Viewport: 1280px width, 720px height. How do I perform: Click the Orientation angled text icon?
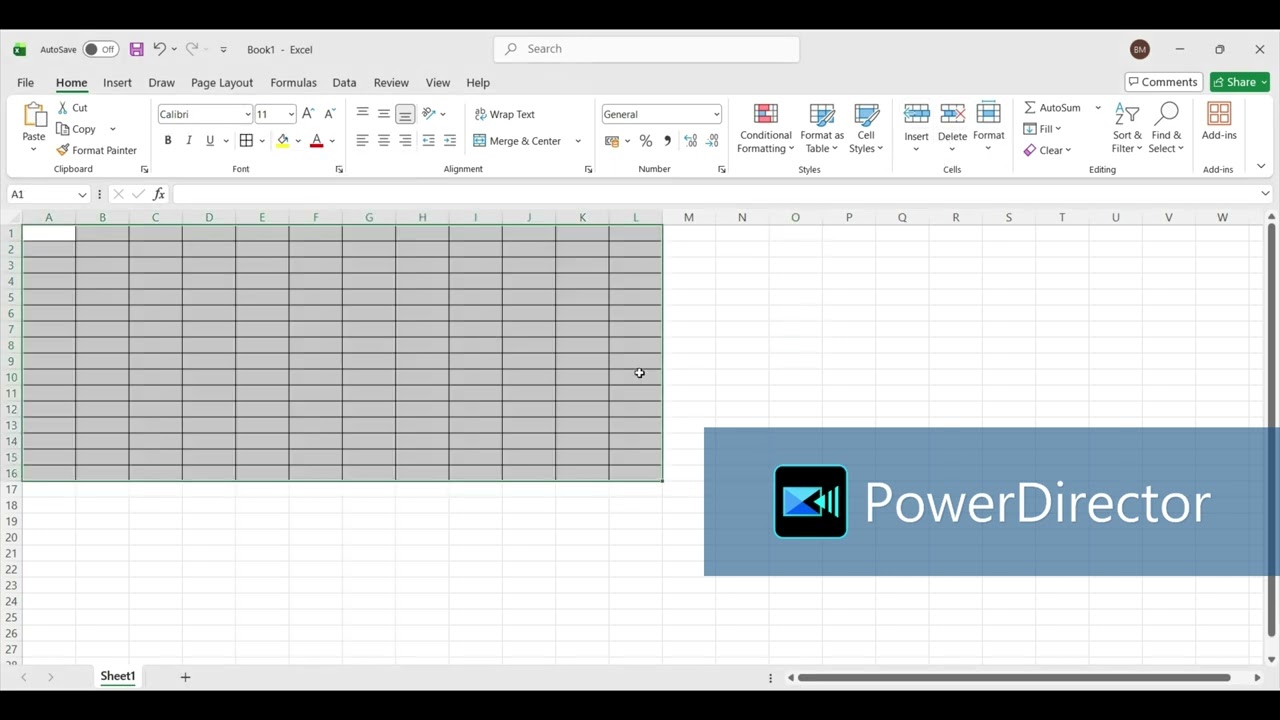point(429,114)
